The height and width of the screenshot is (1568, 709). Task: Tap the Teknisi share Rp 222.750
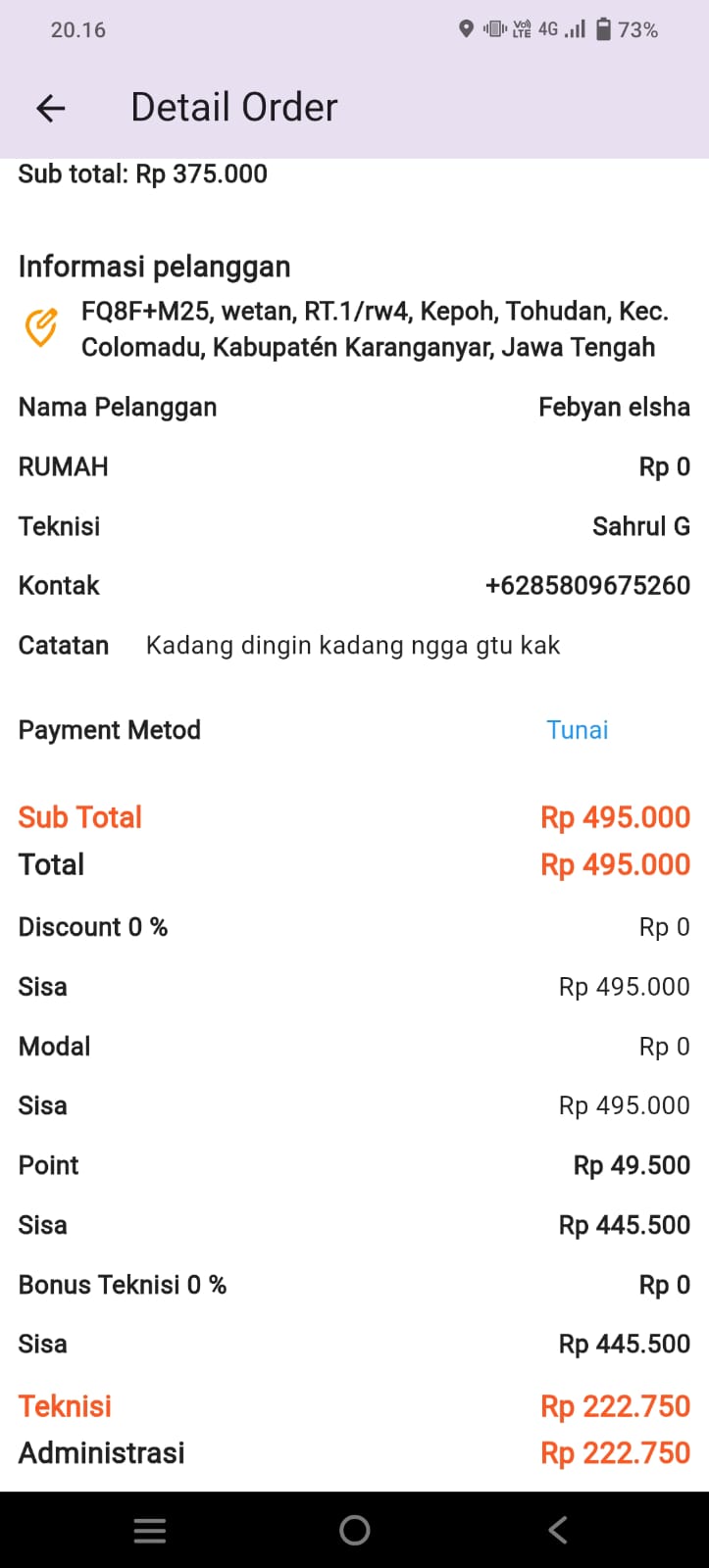click(615, 1406)
